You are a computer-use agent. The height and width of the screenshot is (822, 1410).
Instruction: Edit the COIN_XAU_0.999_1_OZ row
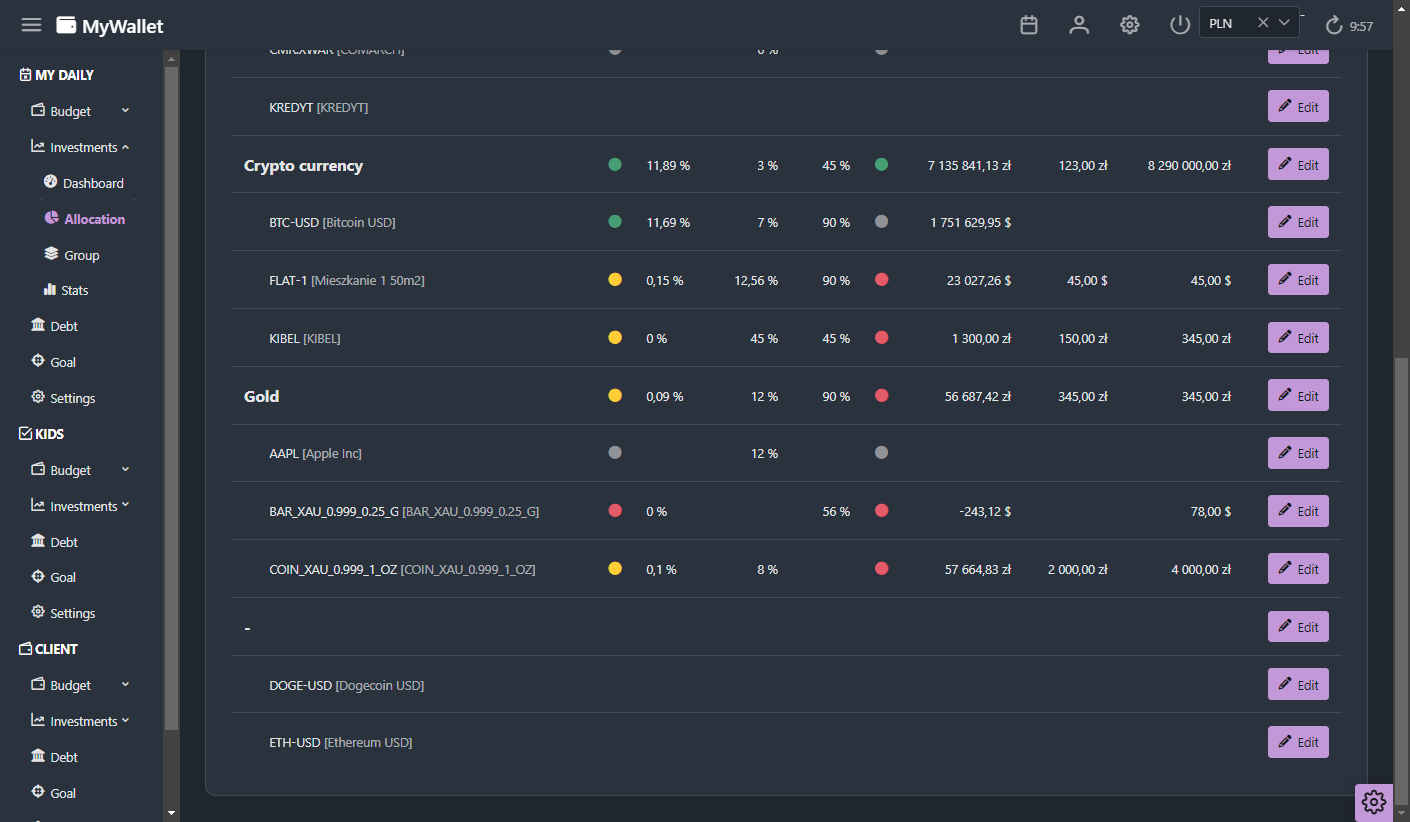1298,569
